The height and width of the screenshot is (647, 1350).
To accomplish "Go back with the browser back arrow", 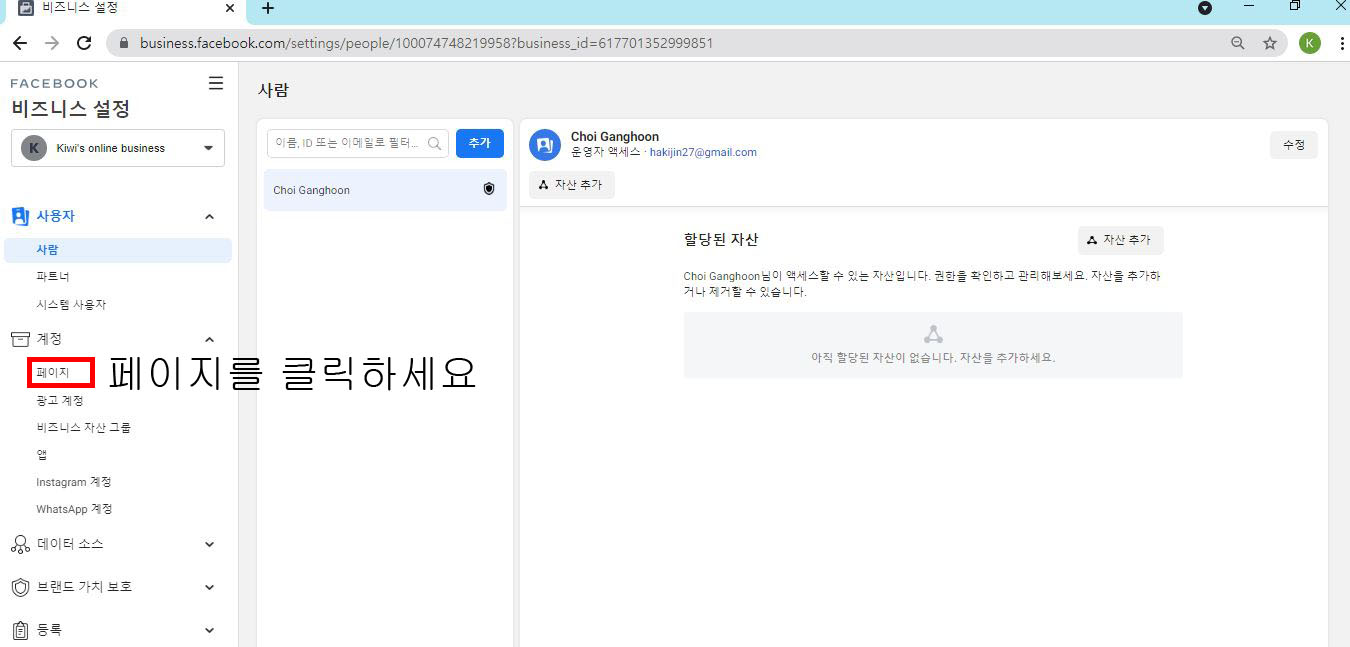I will click(20, 43).
